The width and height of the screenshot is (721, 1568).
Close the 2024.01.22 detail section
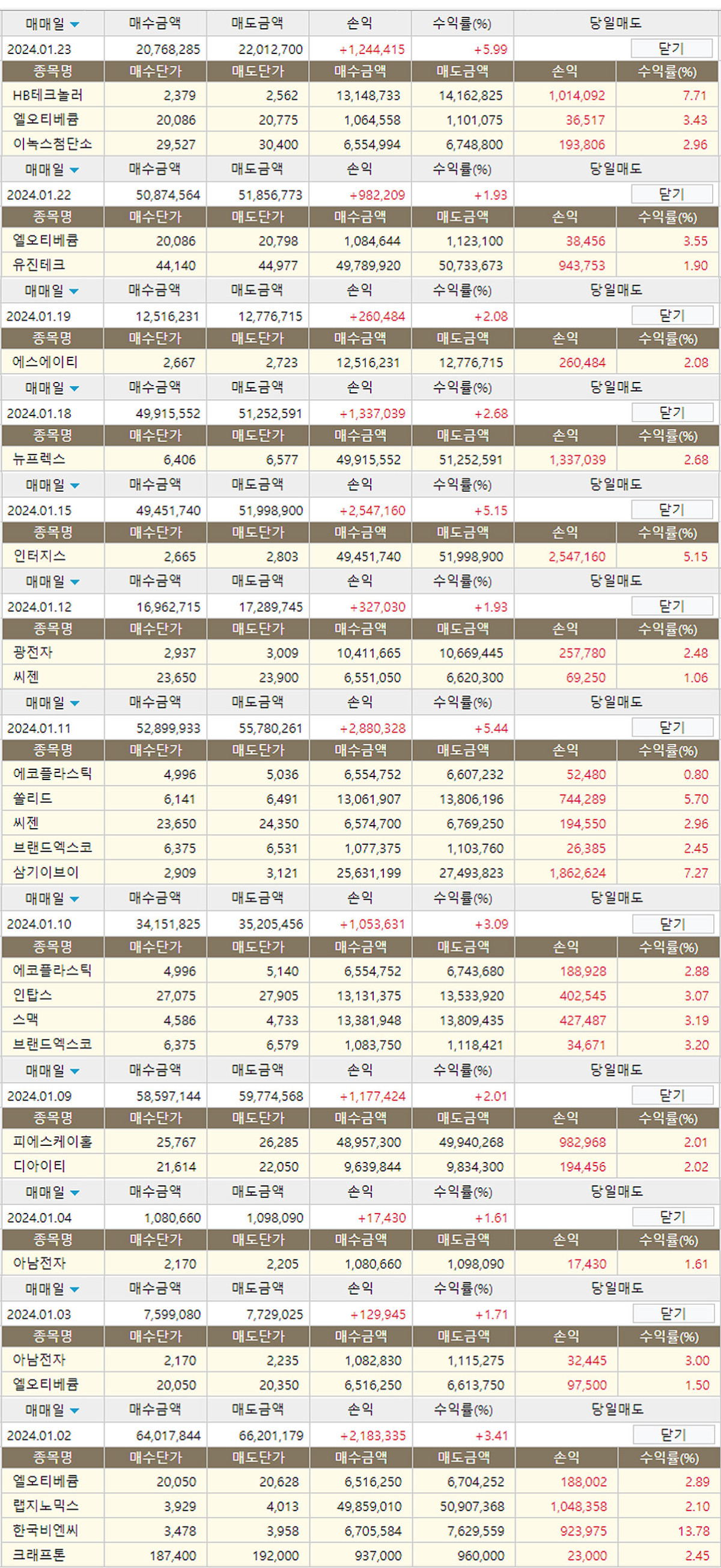click(x=671, y=194)
